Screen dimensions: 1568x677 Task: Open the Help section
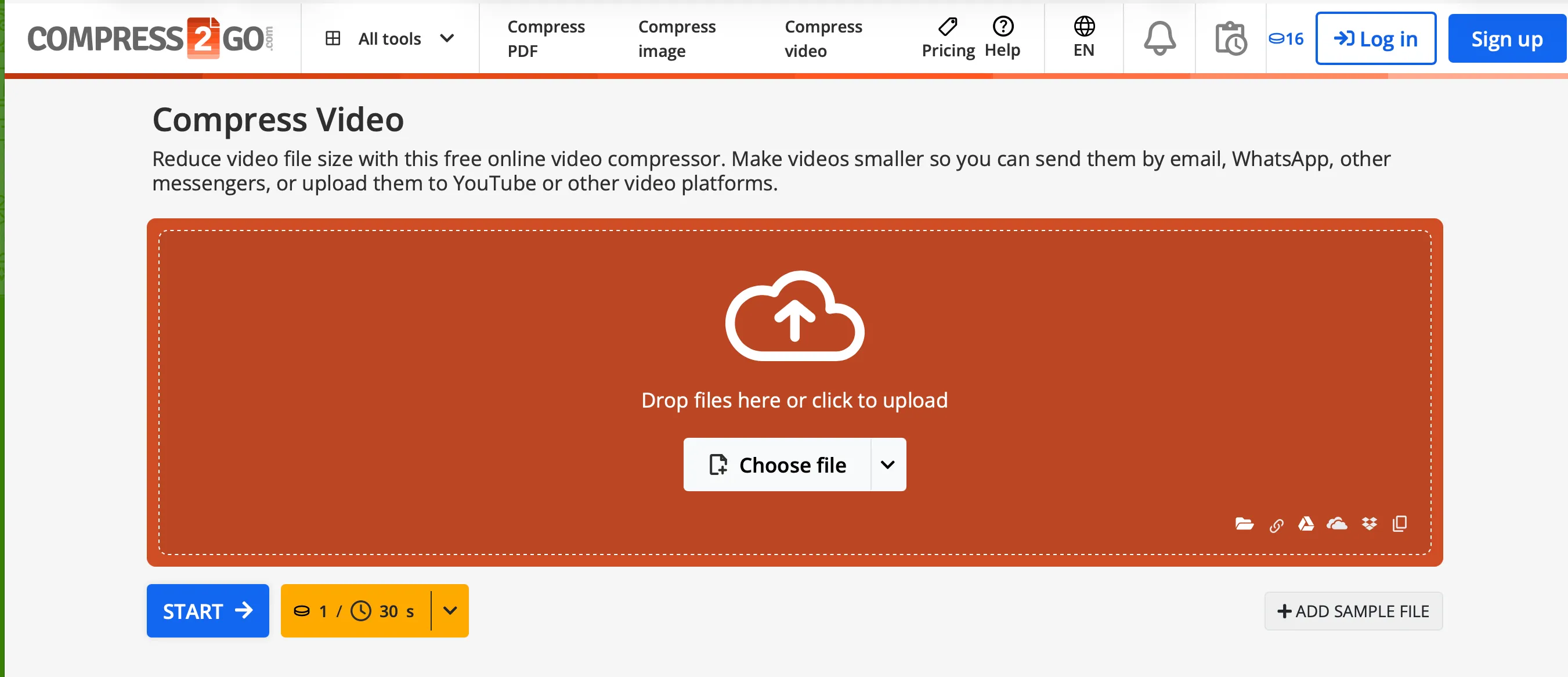(x=1002, y=38)
